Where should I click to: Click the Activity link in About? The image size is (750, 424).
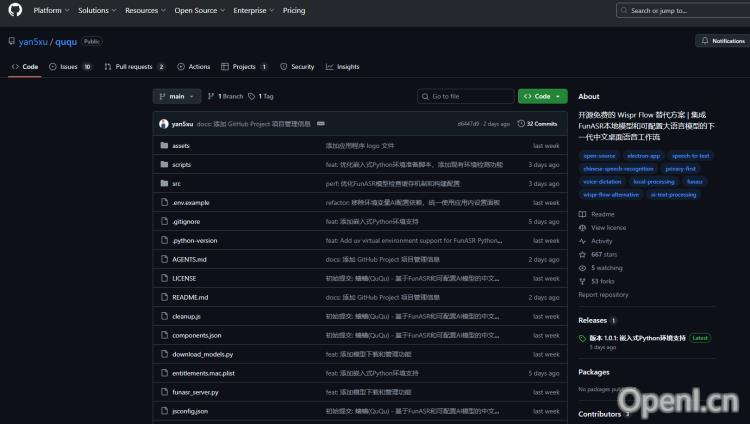click(x=601, y=241)
